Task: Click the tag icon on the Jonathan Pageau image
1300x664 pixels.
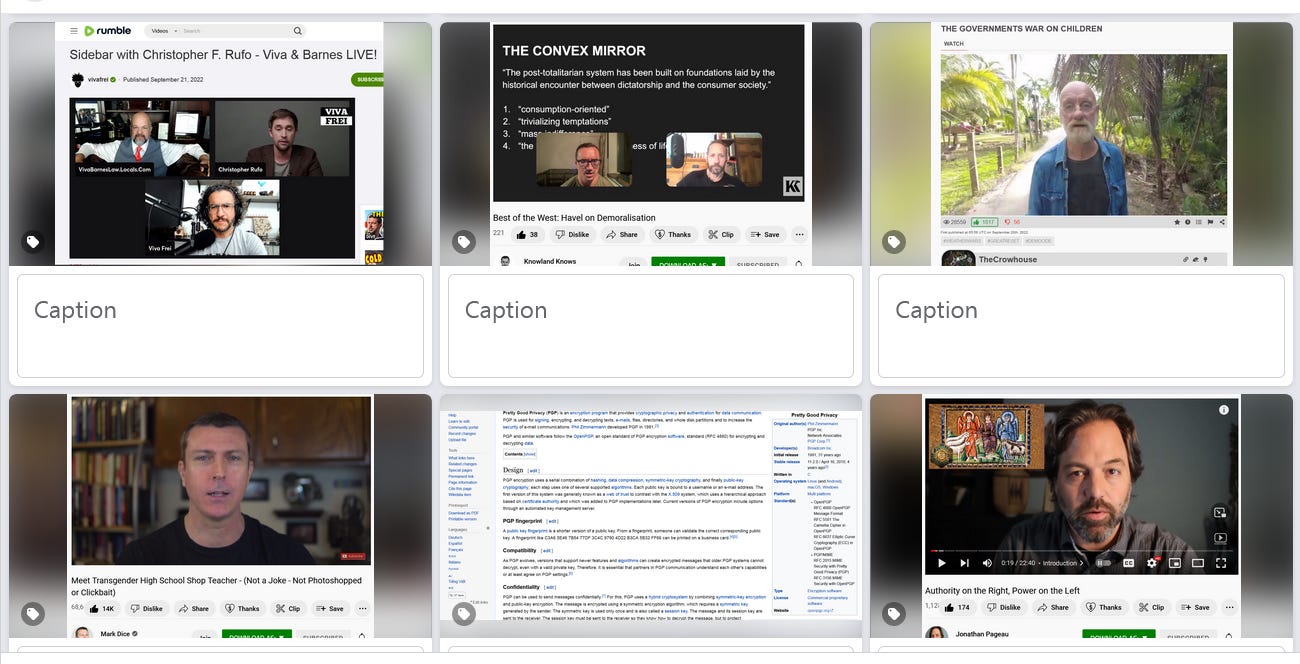Action: pyautogui.click(x=894, y=614)
